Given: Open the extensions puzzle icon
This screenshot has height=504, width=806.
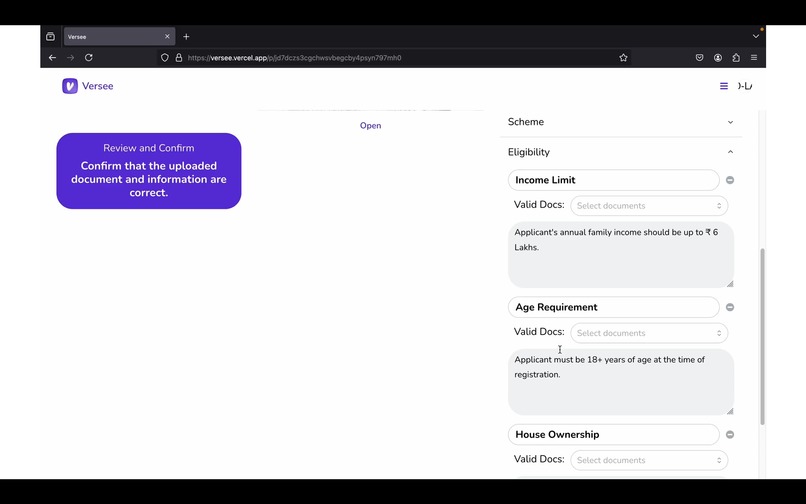Looking at the screenshot, I should [736, 58].
